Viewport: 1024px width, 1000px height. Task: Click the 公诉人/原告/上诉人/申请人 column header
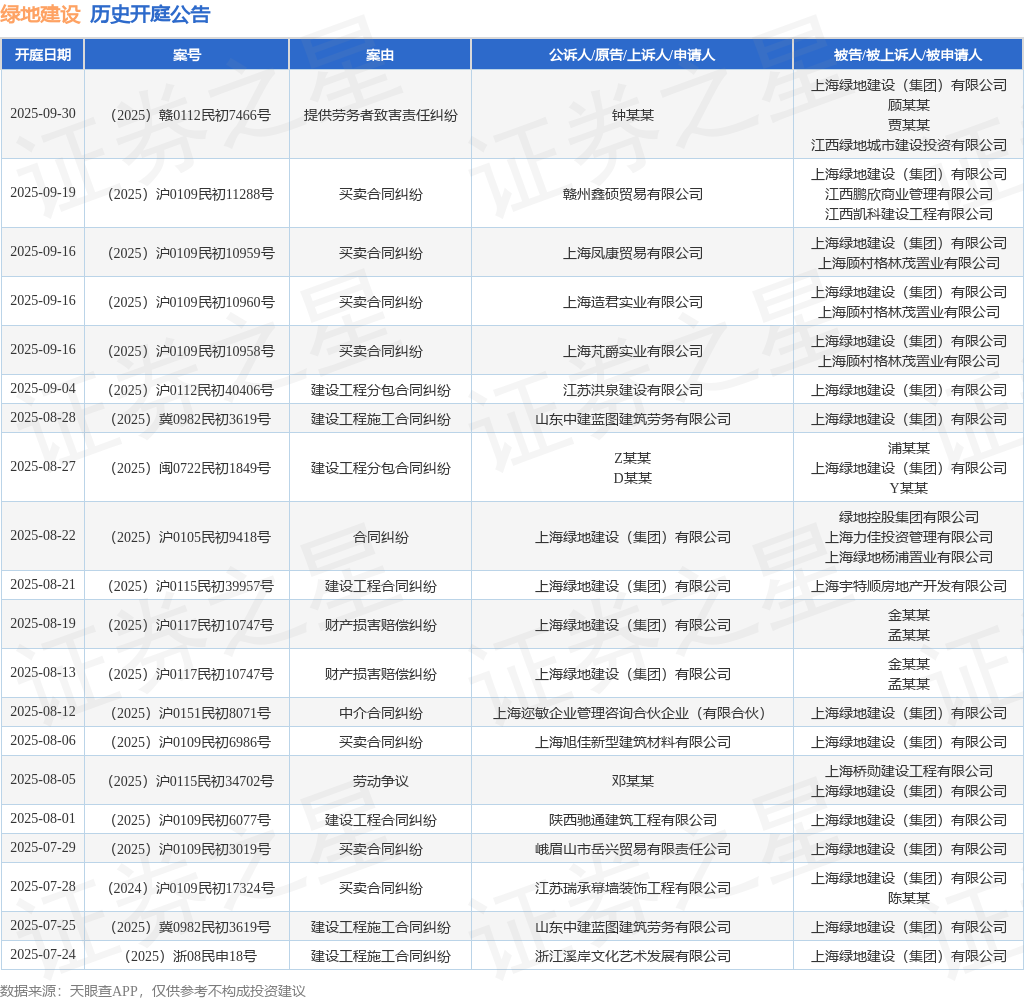[x=632, y=55]
